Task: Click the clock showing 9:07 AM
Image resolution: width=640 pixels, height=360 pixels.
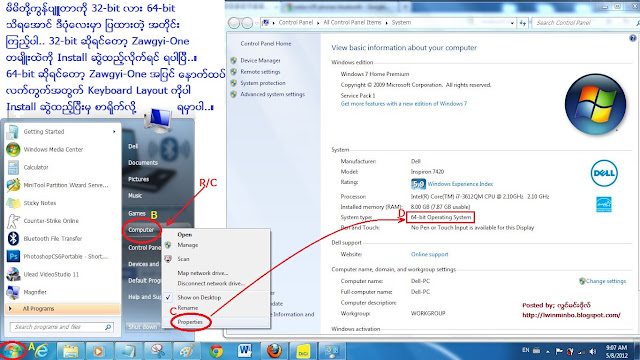Action: (x=616, y=351)
